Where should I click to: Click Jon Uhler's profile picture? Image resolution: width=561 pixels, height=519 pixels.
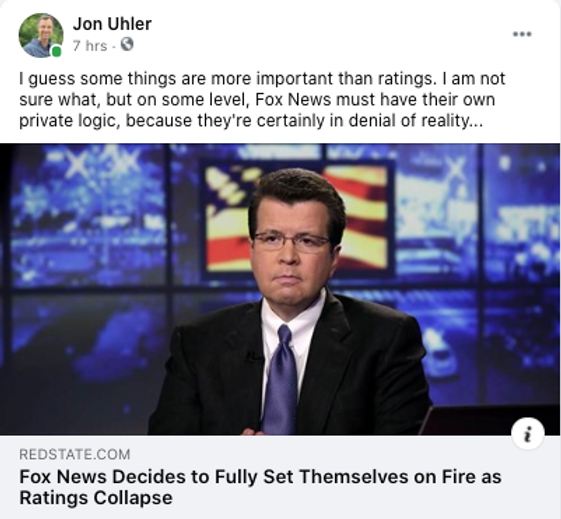(41, 35)
